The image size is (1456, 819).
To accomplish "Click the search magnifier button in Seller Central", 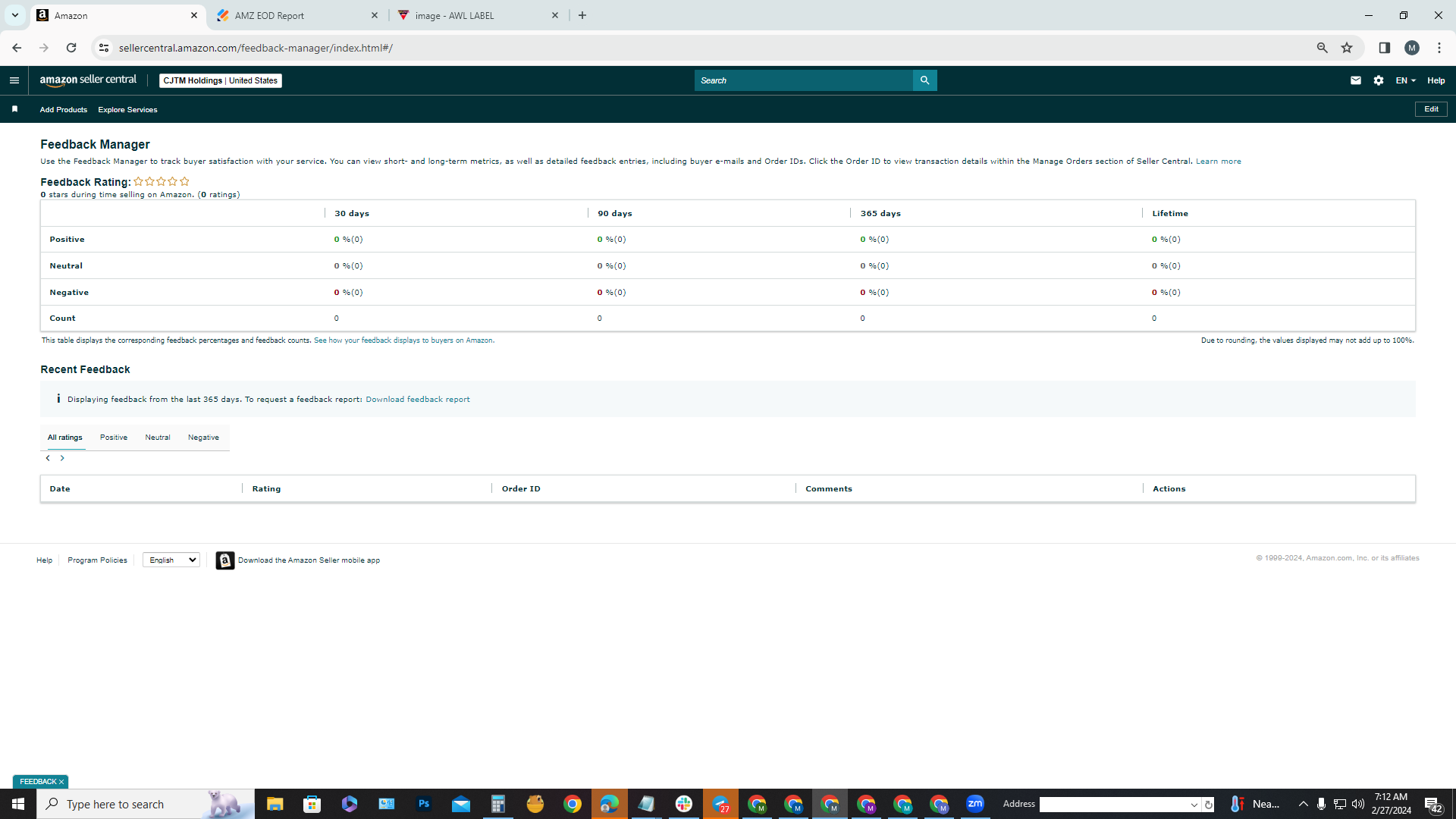I will (924, 80).
